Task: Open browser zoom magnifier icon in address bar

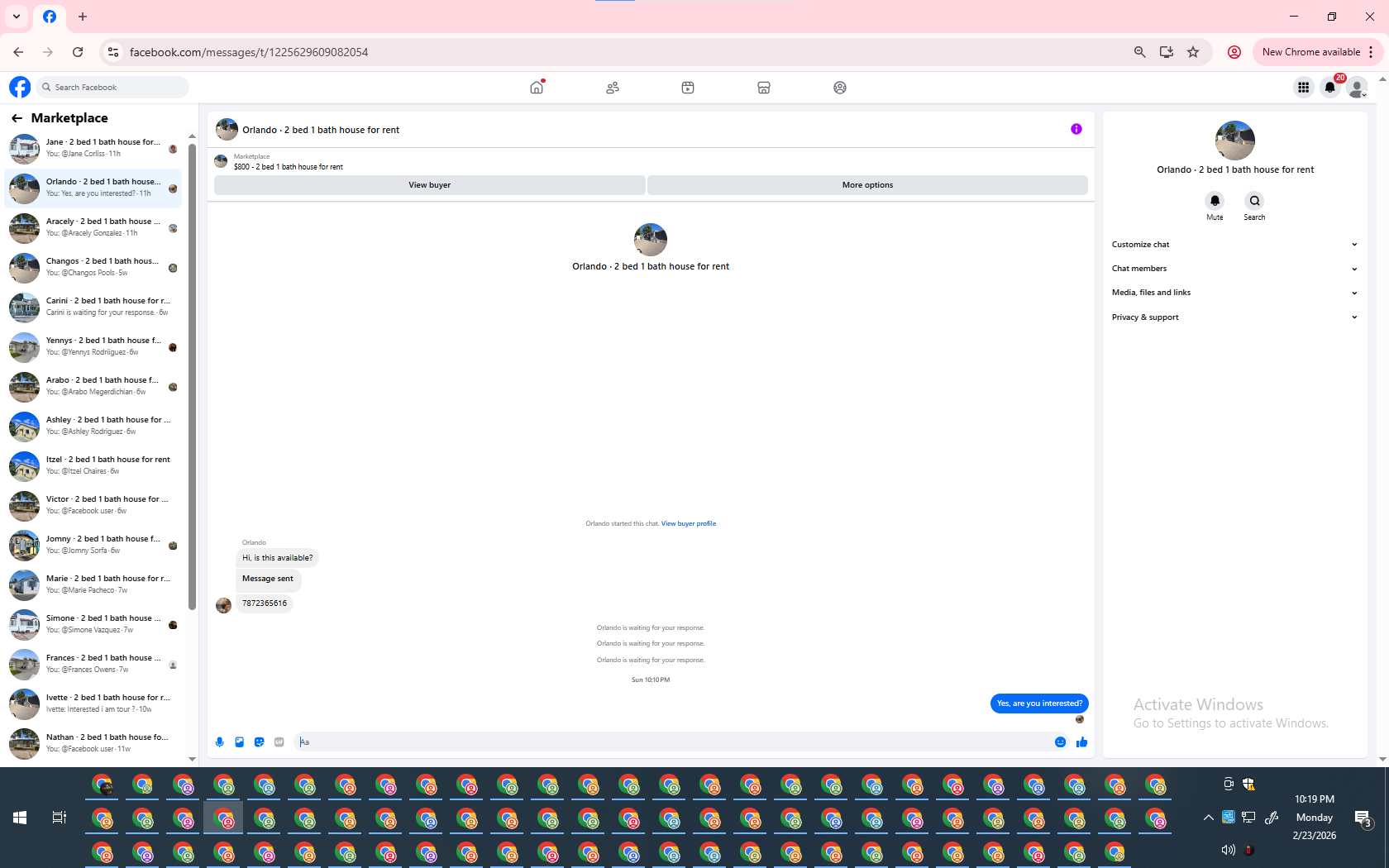Action: [1139, 52]
